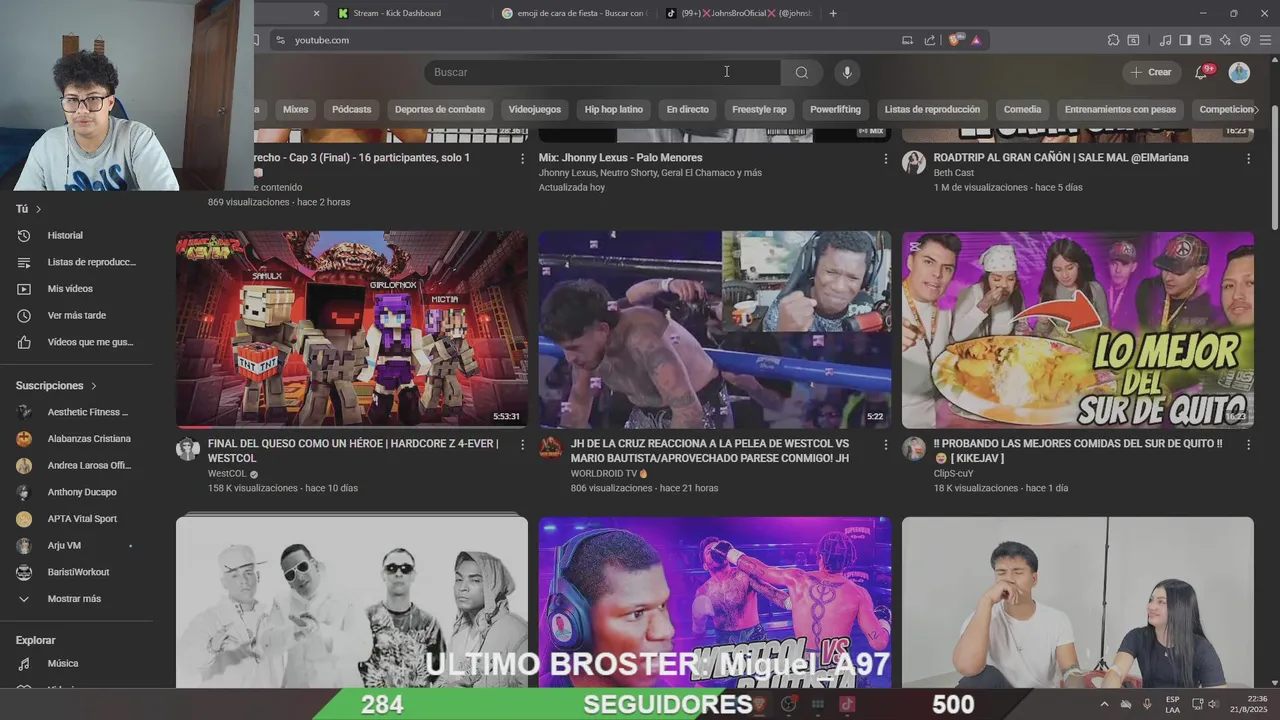Open the Brave playlist music note icon
This screenshot has width=1280, height=720.
coord(1165,40)
